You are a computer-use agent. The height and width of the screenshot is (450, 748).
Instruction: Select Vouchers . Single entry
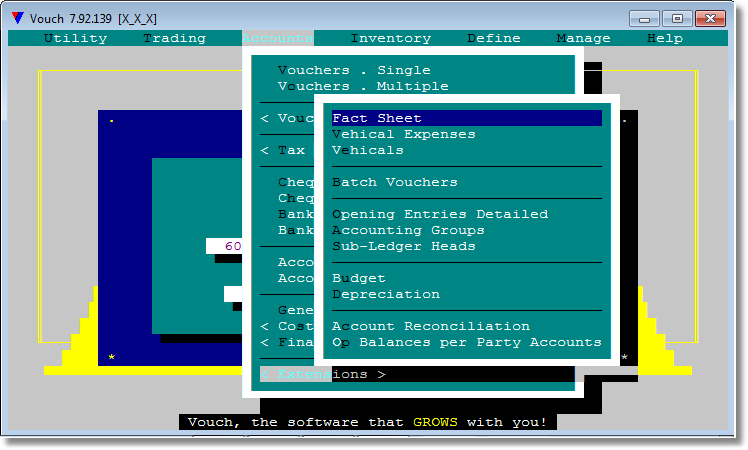pos(354,70)
